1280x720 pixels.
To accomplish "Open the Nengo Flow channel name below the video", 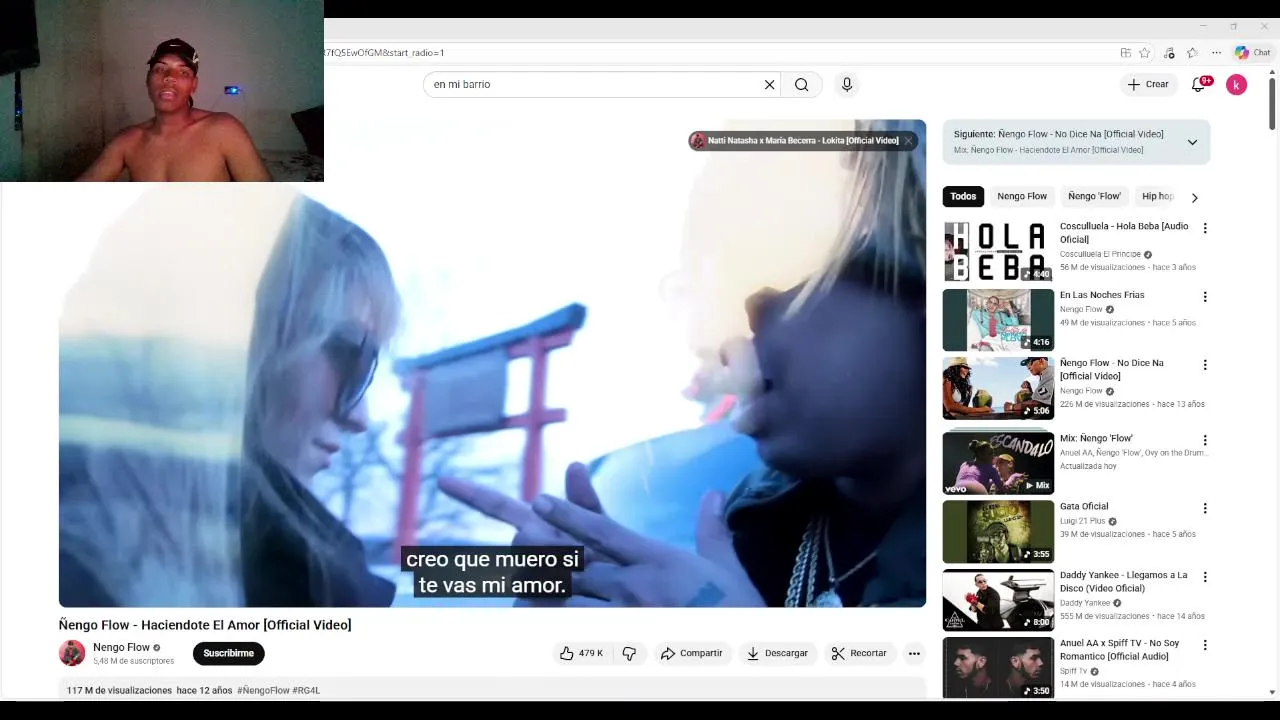I will click(121, 647).
